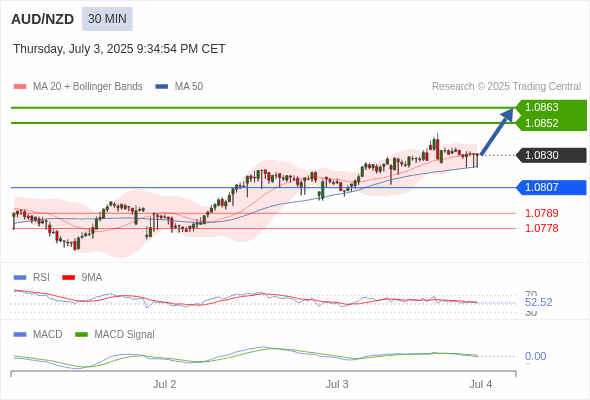Click the Research © 2025 Trading Central credit

click(506, 87)
